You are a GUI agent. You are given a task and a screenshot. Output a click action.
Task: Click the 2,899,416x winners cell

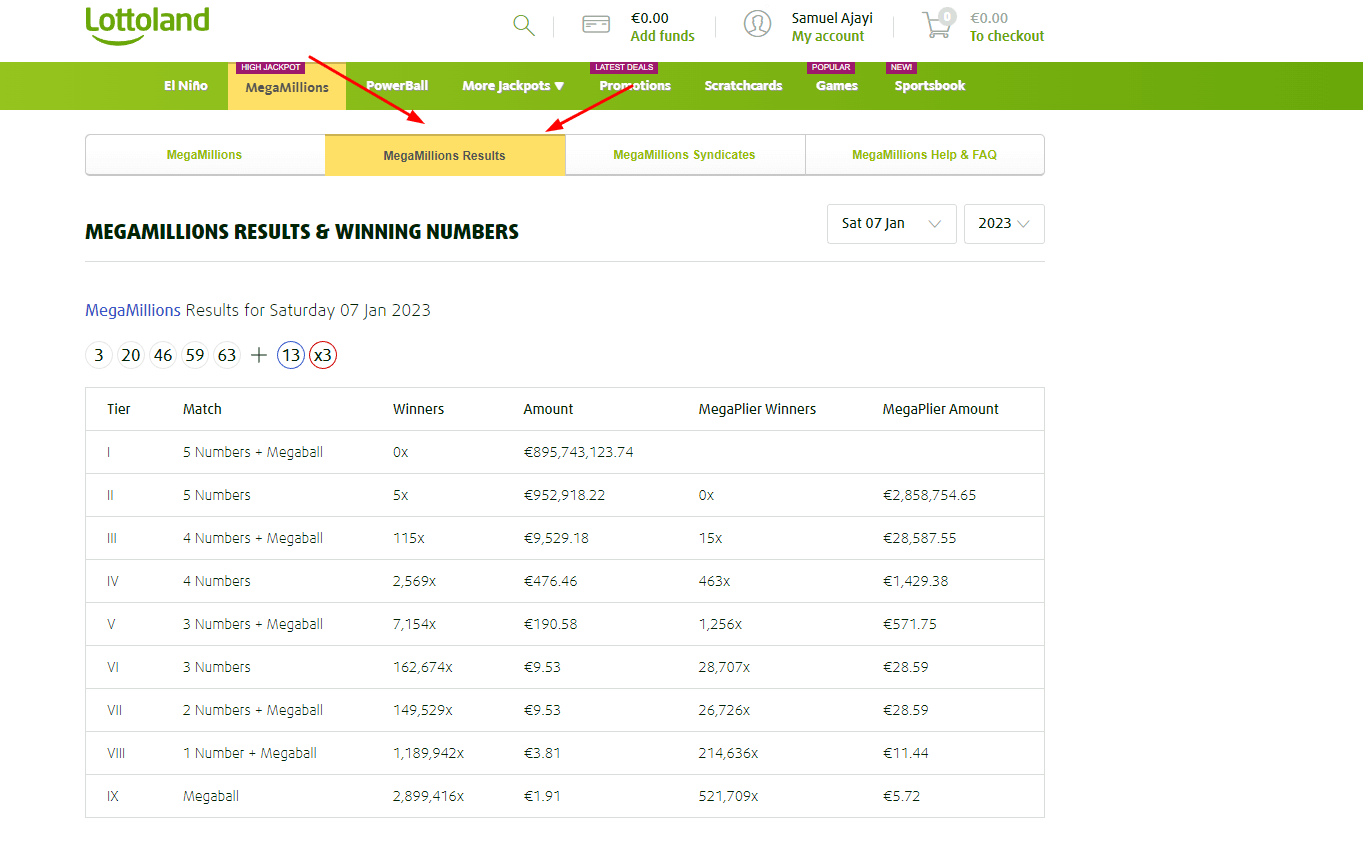click(429, 796)
